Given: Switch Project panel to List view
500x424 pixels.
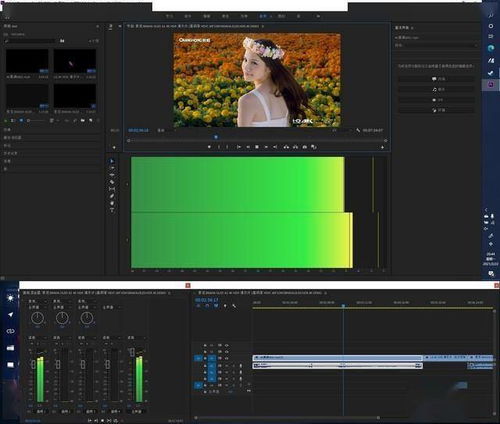Looking at the screenshot, I should (12, 120).
